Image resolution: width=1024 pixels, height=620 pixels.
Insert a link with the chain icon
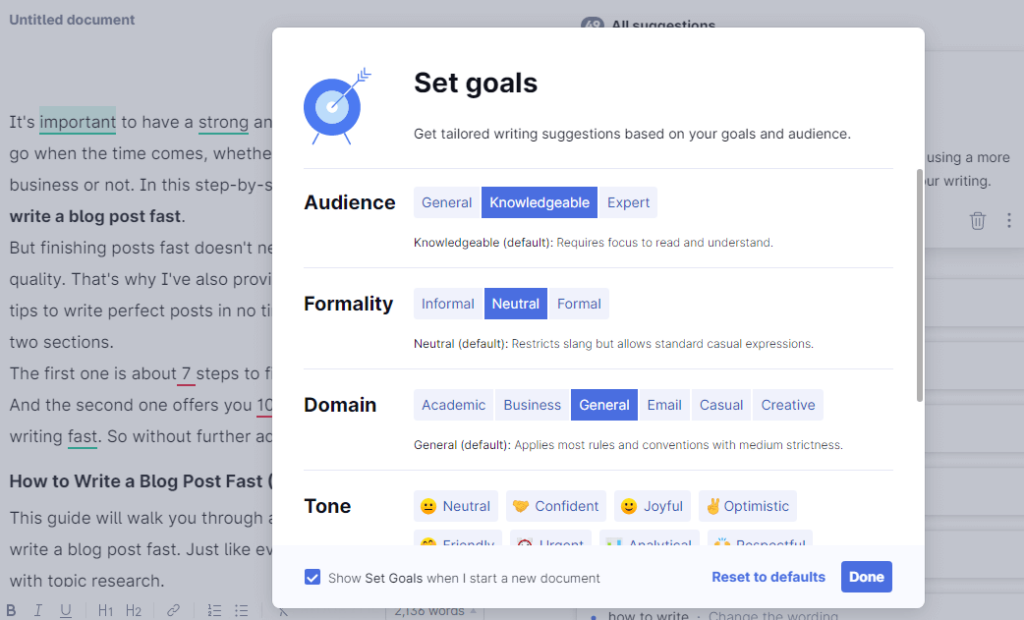[x=173, y=611]
